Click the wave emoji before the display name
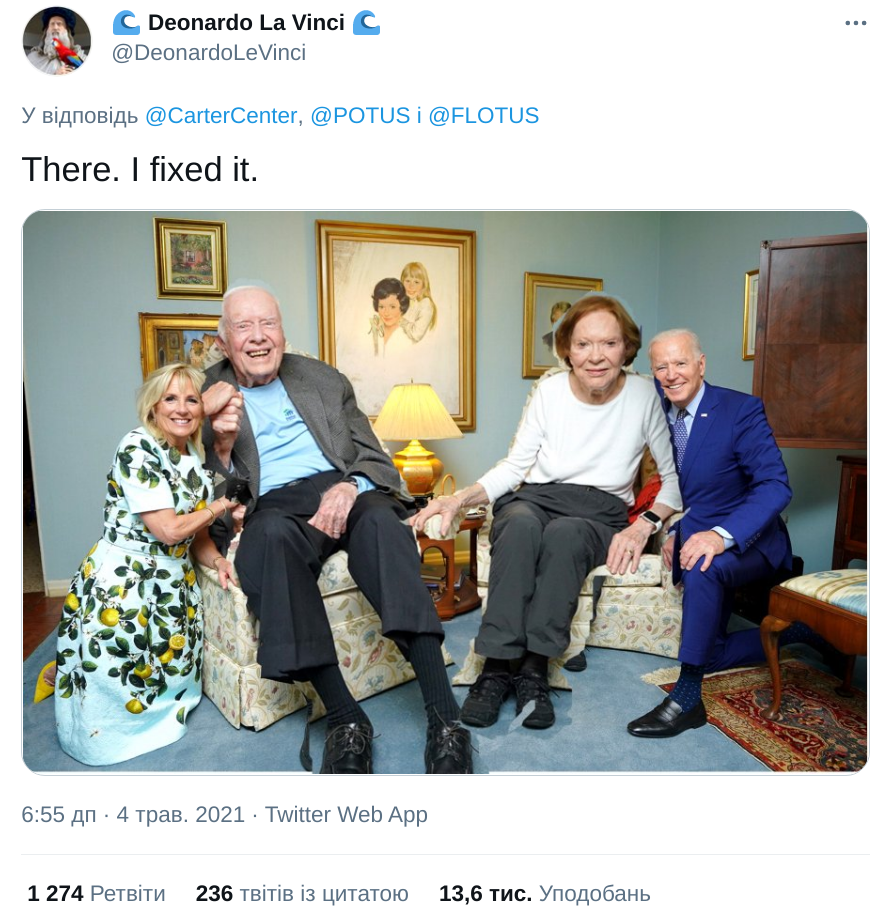894x922 pixels. pyautogui.click(x=126, y=23)
